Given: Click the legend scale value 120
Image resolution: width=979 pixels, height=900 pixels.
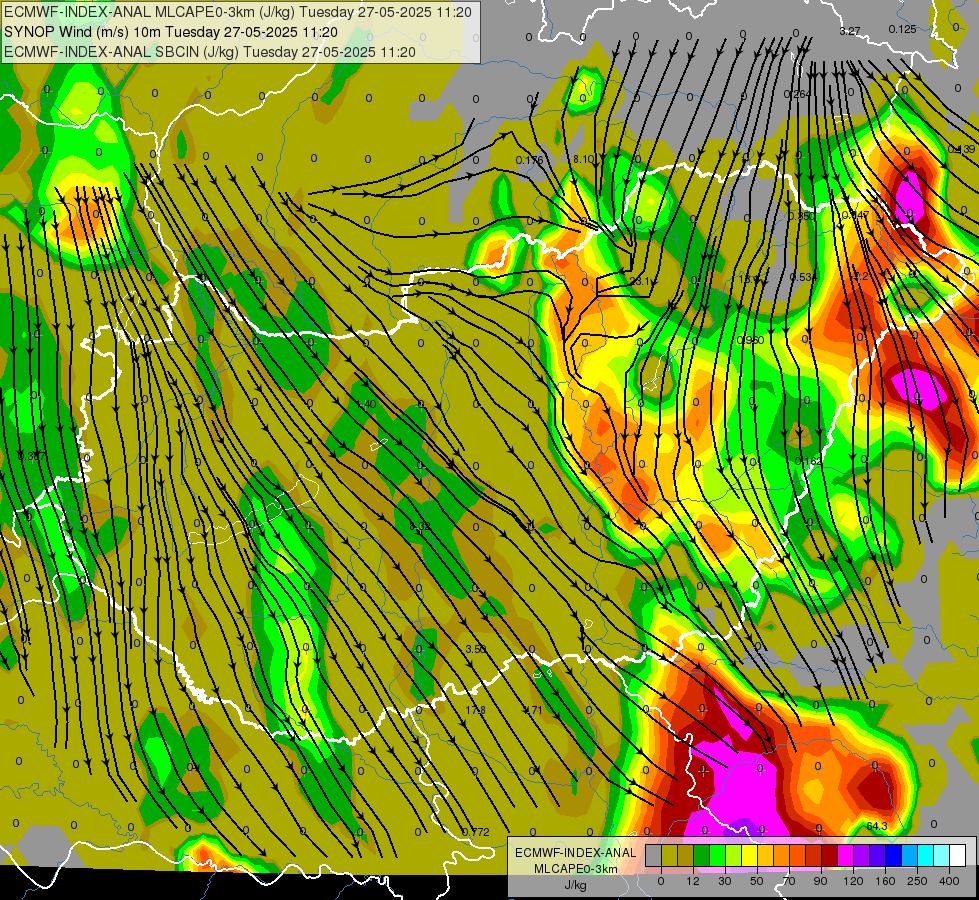Looking at the screenshot, I should click(x=853, y=881).
